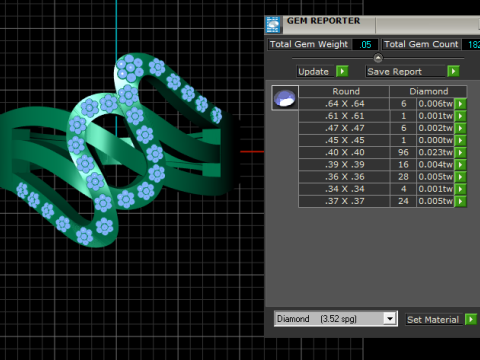Click the 0.004tw weight cell
This screenshot has width=480, height=360.
[435, 165]
